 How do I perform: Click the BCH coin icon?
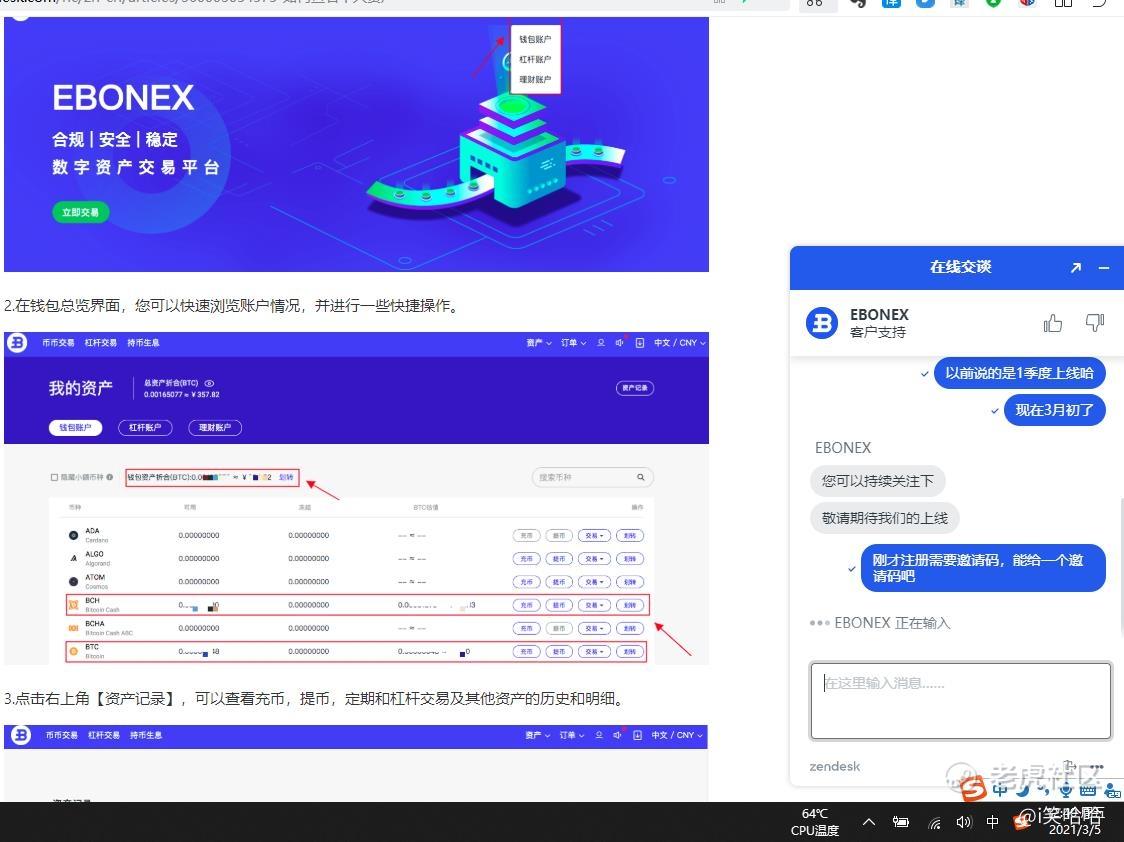[73, 605]
